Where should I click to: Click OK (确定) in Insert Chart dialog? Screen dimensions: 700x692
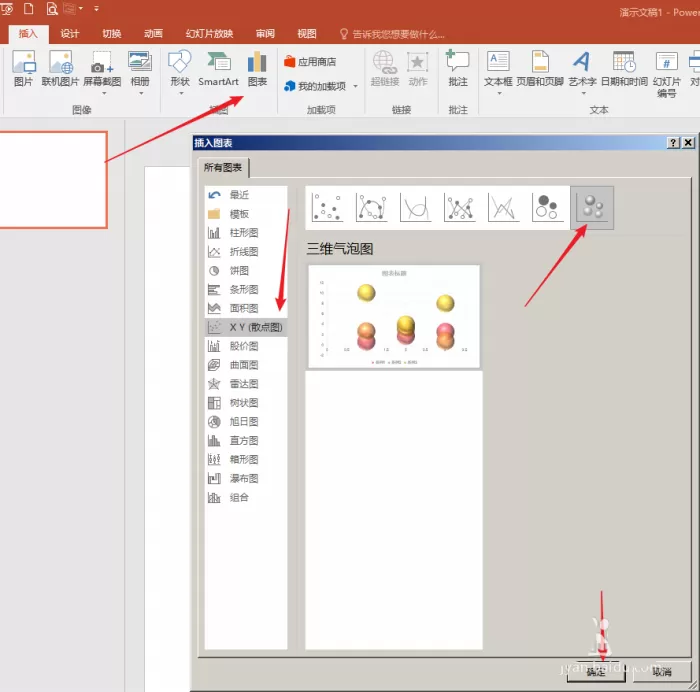(596, 671)
